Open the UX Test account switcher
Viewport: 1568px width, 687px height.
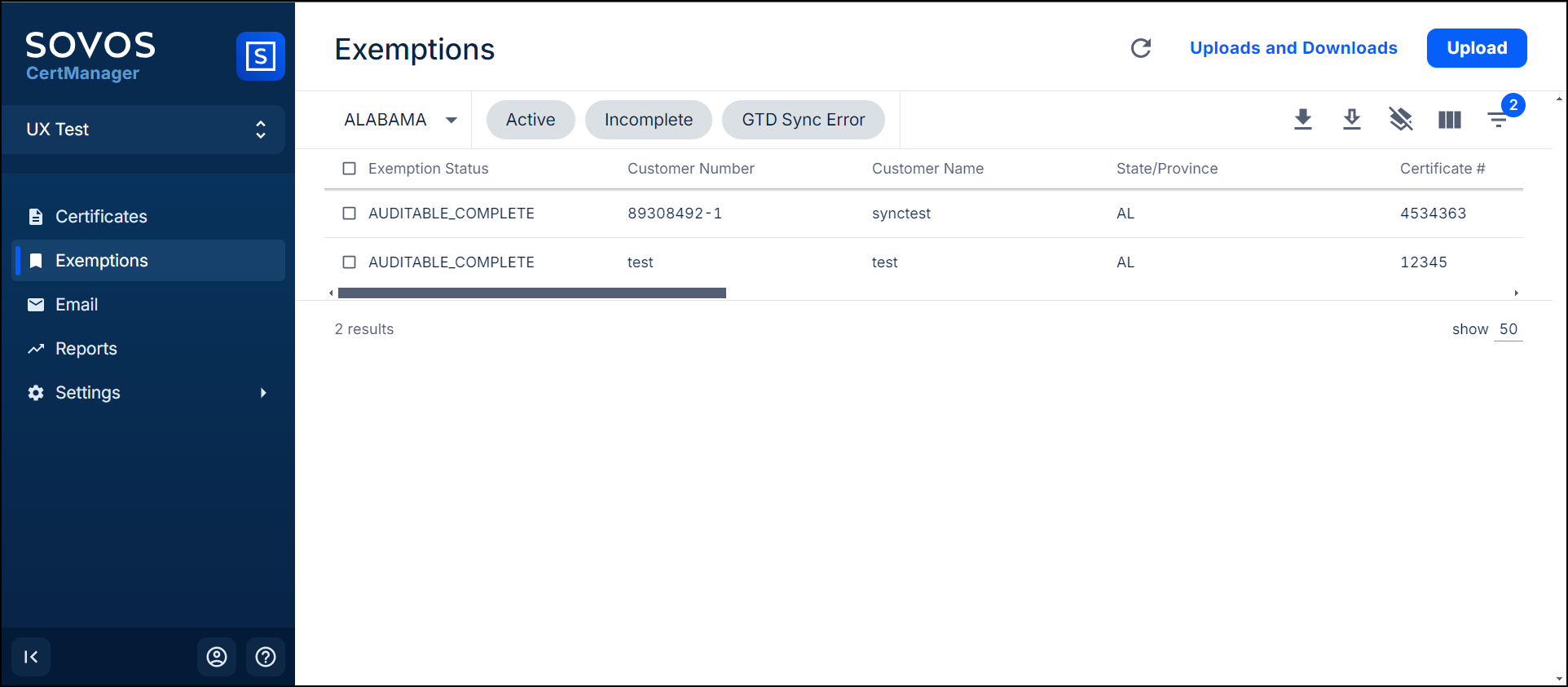143,130
